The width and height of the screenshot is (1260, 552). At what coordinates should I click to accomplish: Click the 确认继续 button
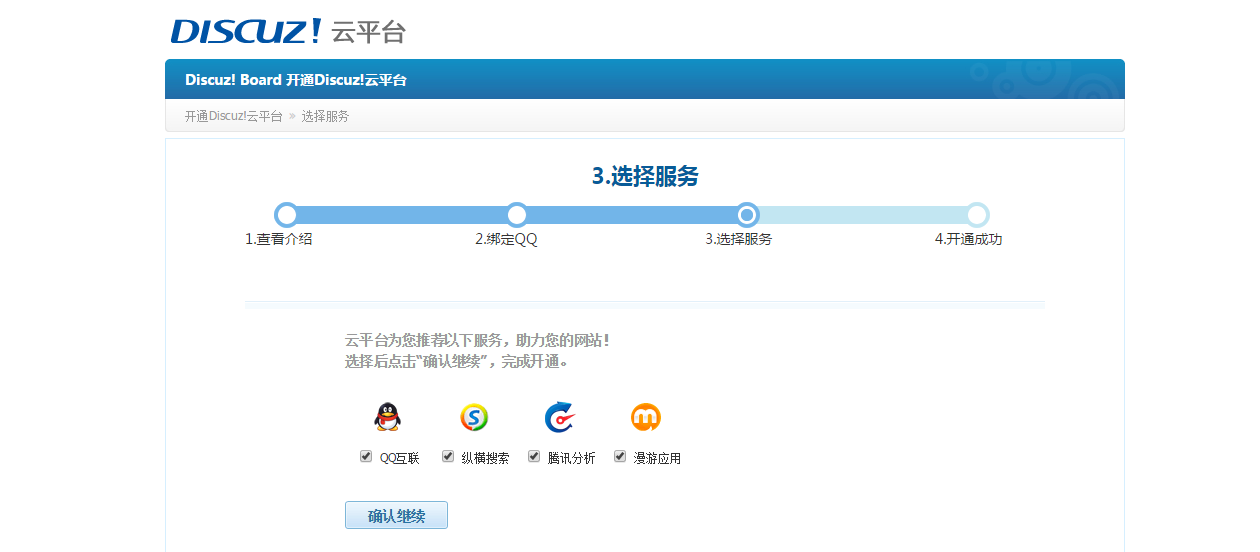coord(396,515)
